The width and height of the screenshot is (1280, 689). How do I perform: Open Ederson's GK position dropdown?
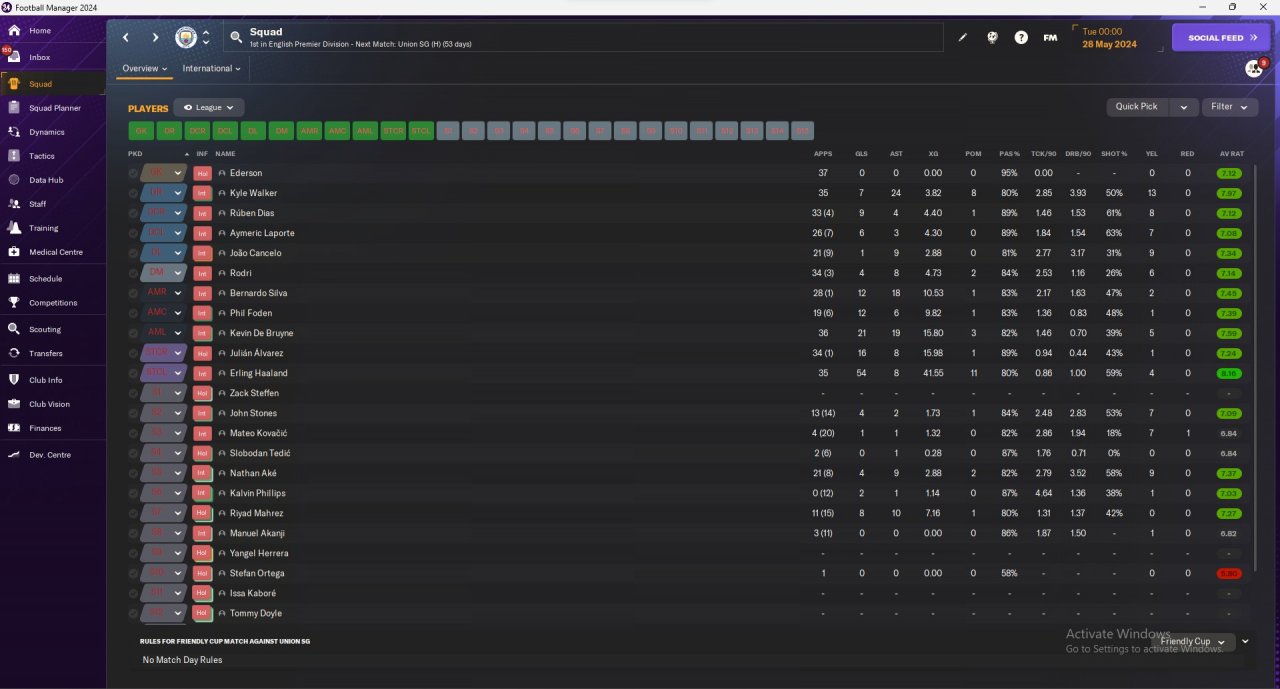[164, 173]
